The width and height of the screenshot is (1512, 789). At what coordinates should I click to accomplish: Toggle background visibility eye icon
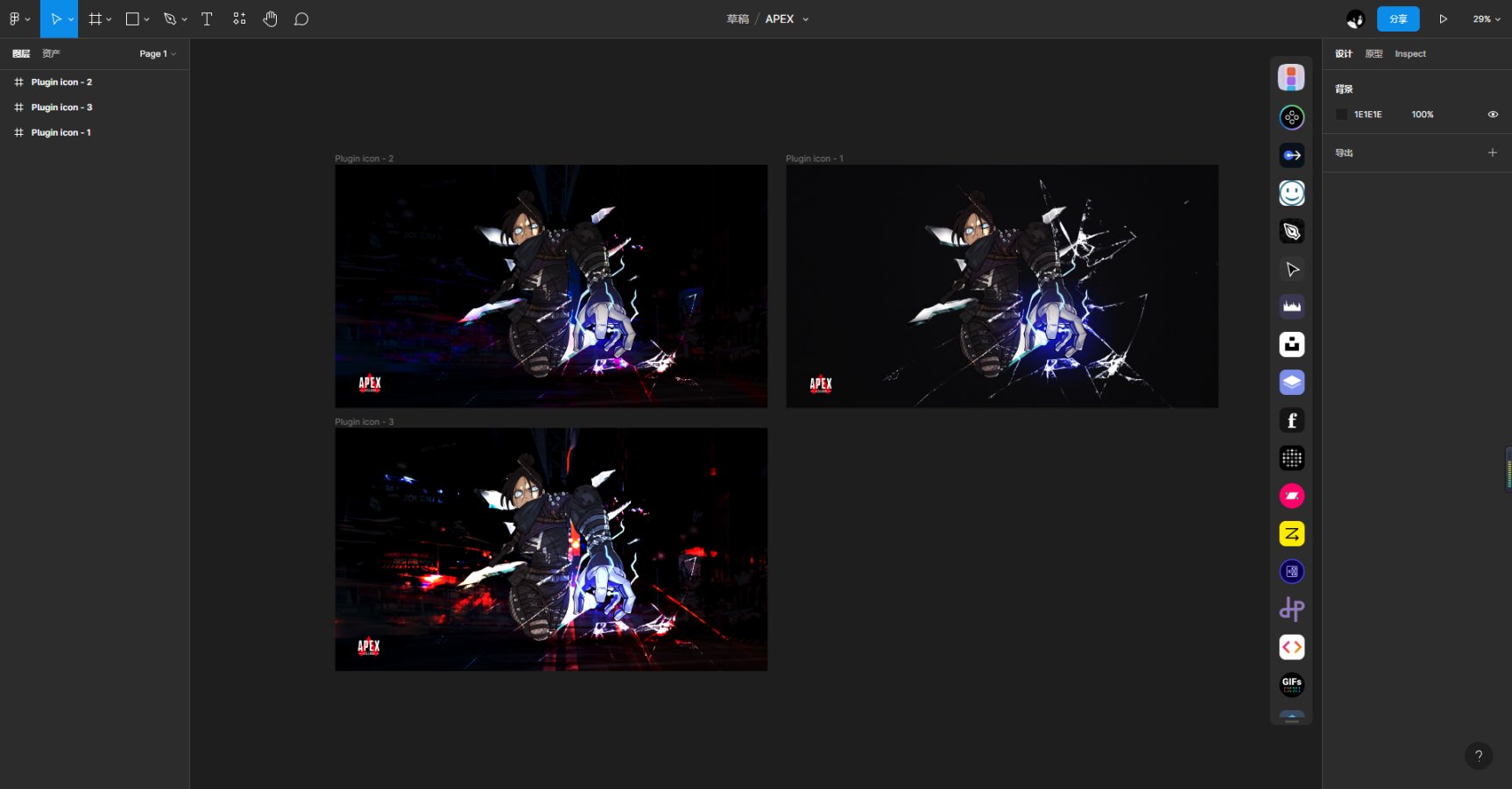pyautogui.click(x=1493, y=114)
